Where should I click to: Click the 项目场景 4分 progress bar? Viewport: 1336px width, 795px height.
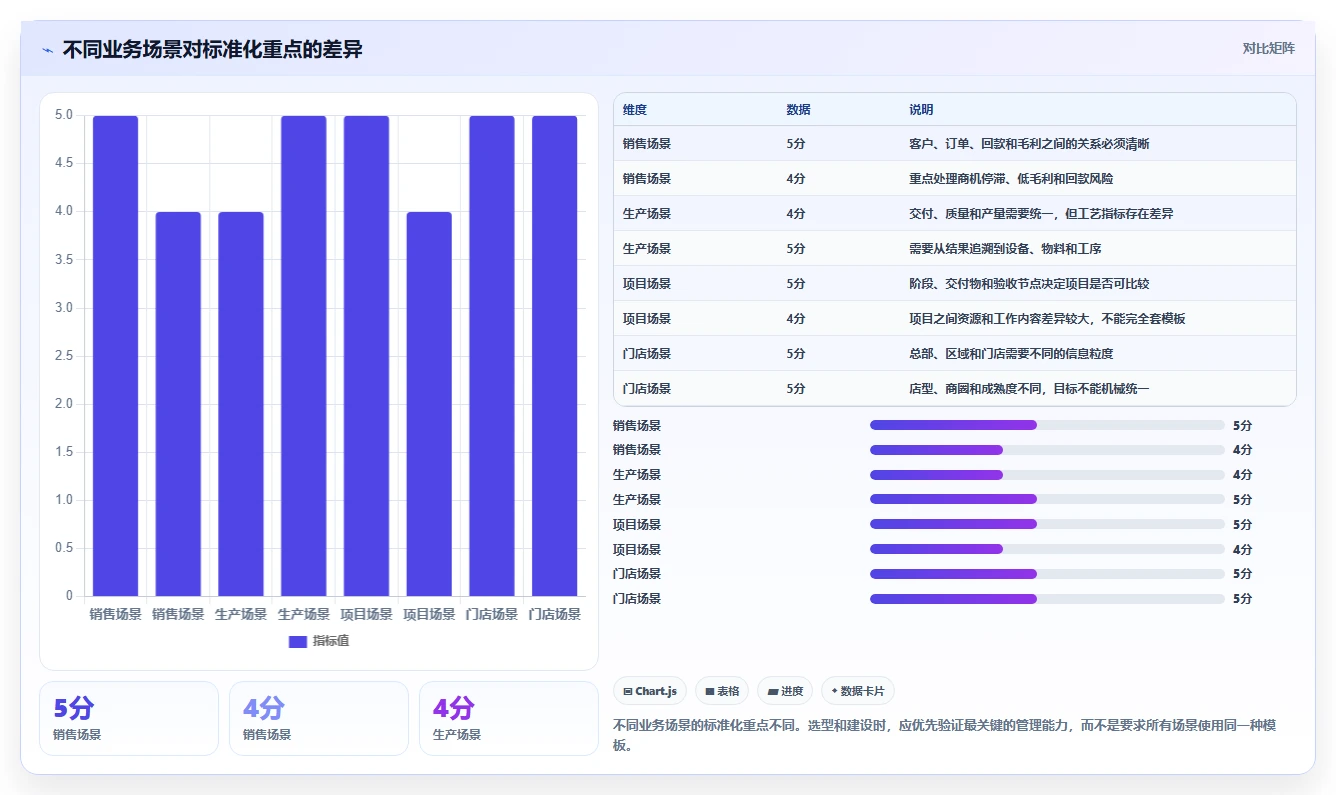(1047, 549)
